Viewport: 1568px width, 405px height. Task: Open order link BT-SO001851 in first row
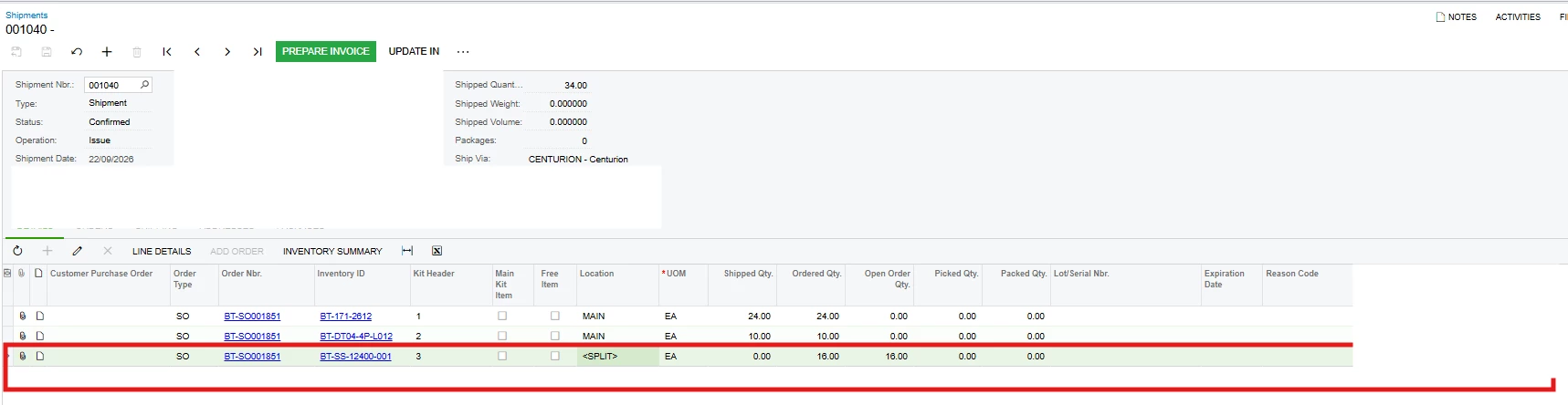point(252,317)
